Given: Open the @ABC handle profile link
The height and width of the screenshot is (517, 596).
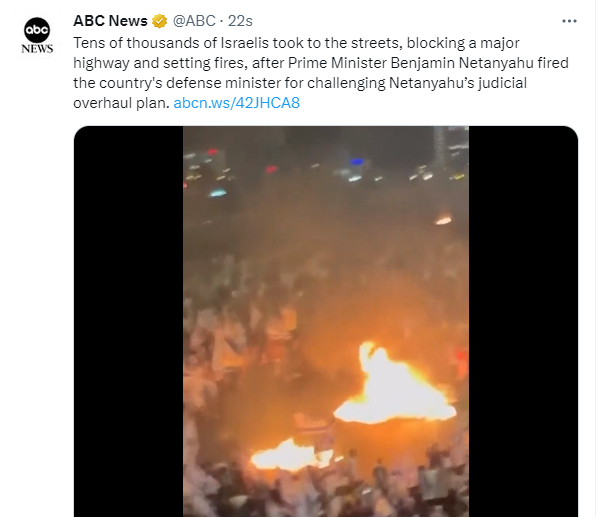Looking at the screenshot, I should (x=194, y=21).
